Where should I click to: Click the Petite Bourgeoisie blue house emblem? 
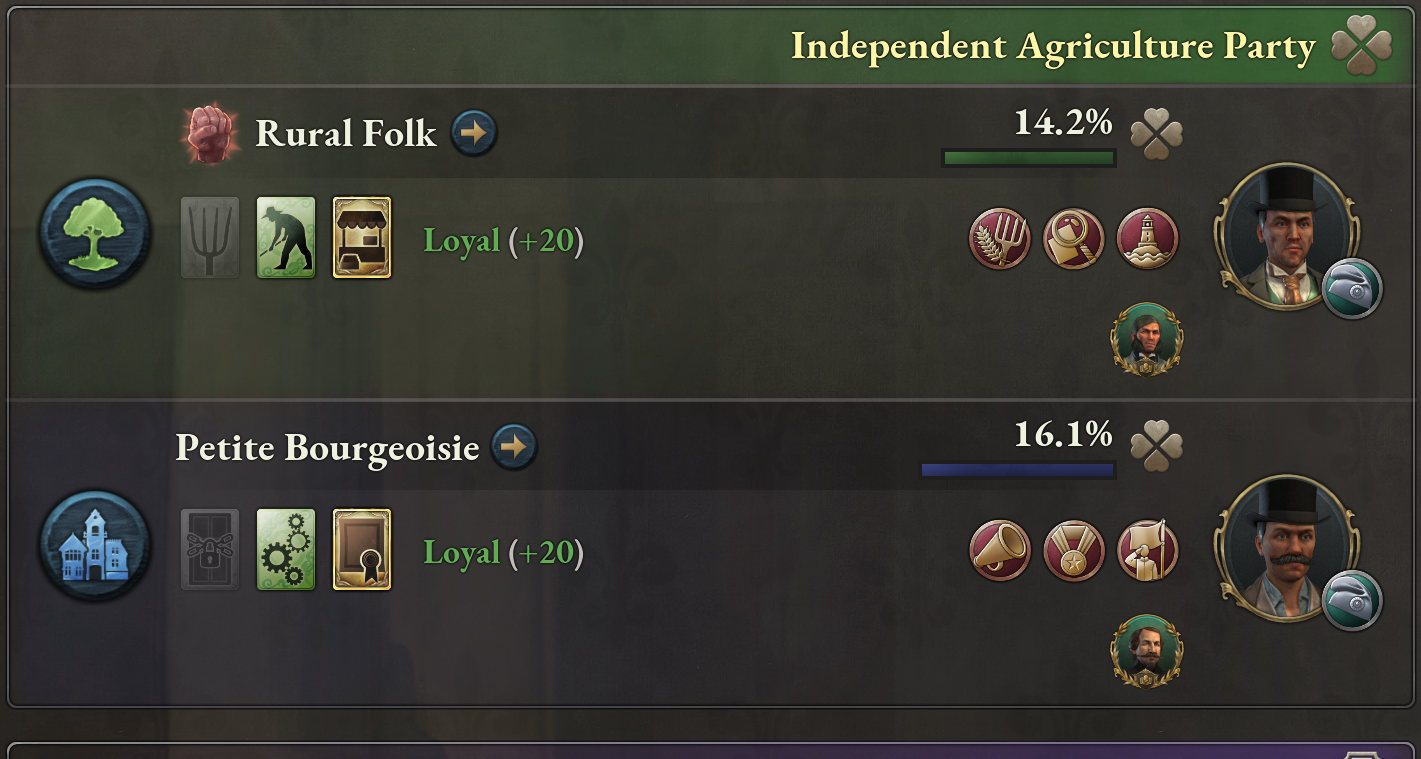tap(95, 546)
